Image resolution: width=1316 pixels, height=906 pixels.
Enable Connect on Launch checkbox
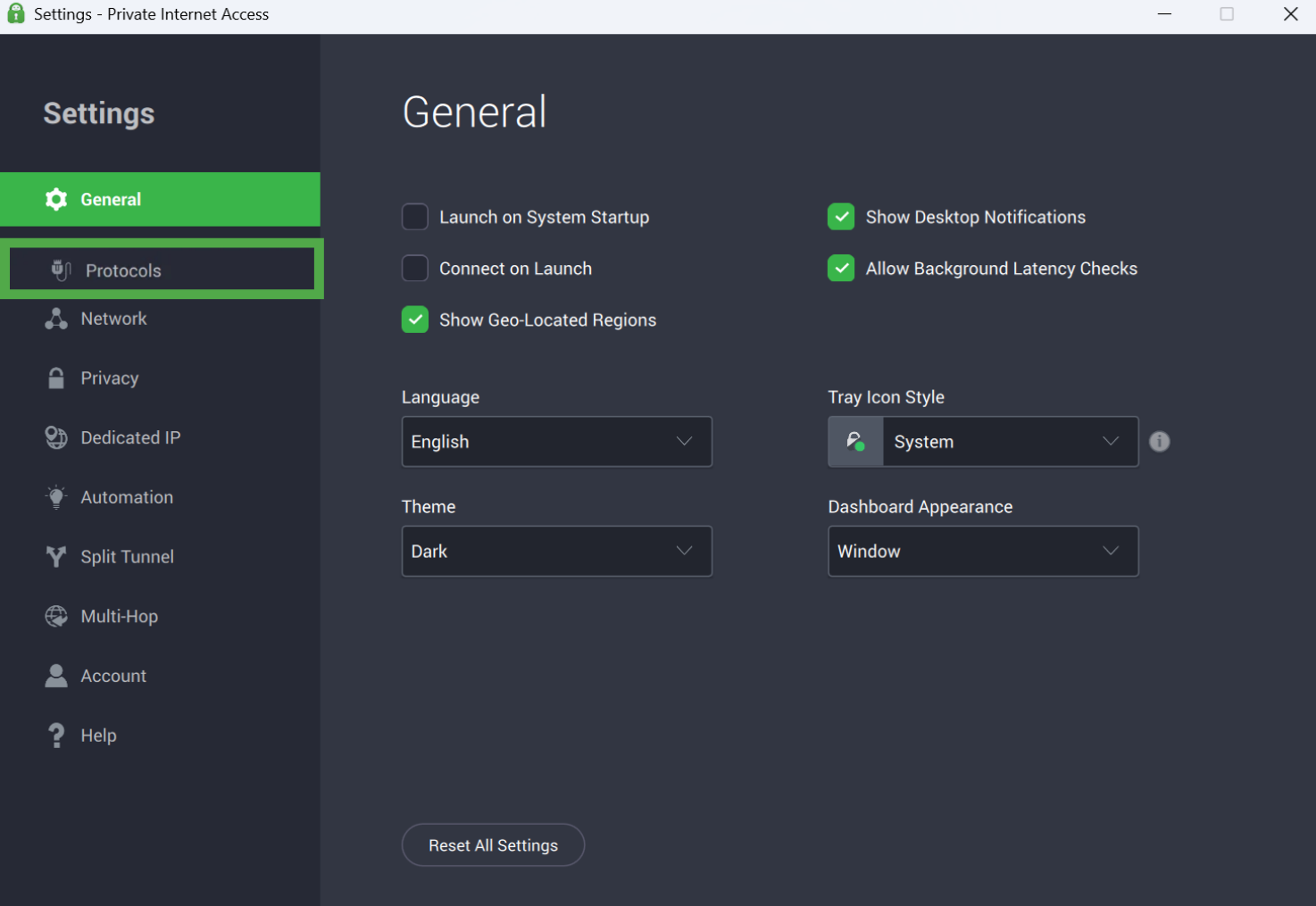tap(415, 268)
